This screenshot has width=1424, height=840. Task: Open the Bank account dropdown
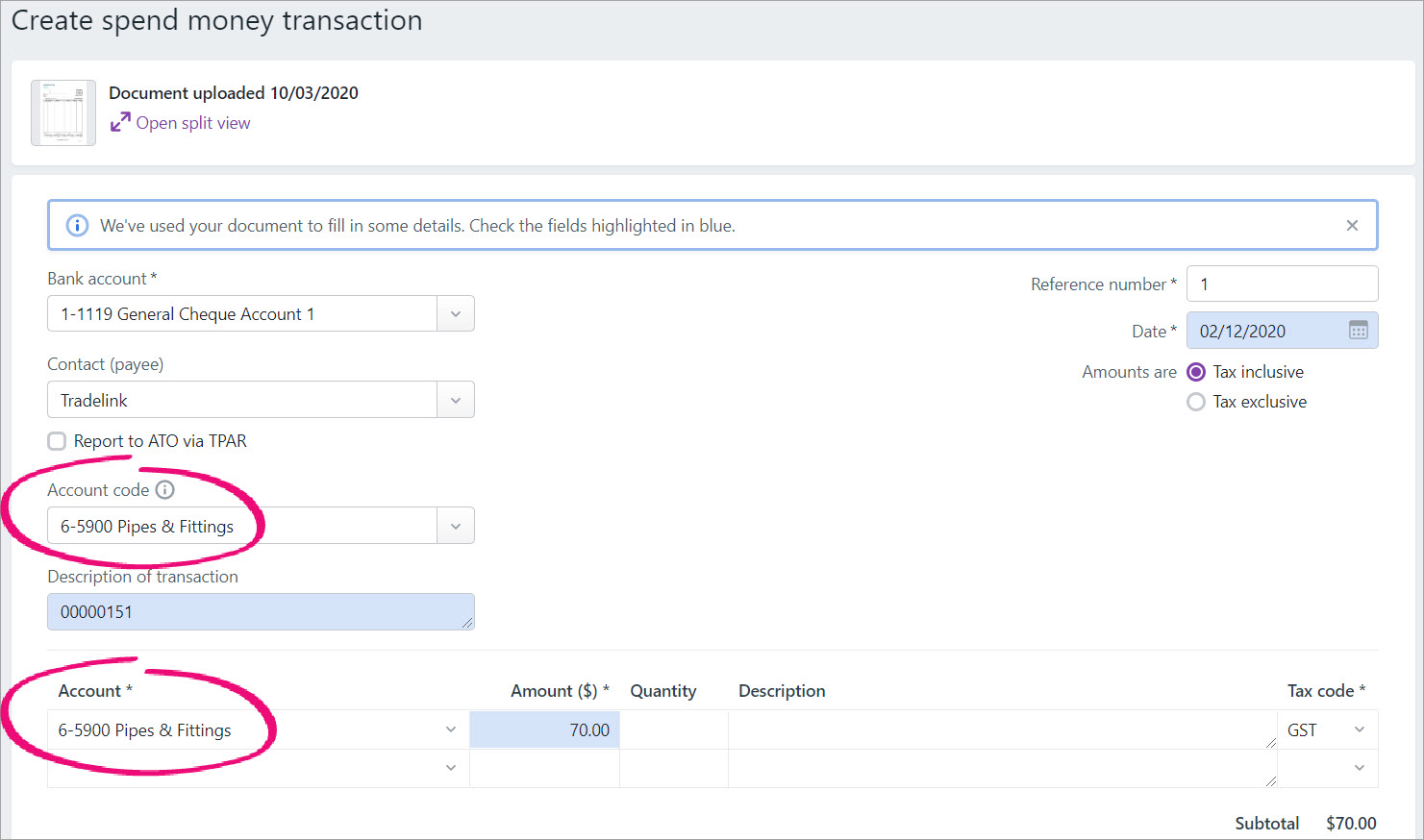(455, 313)
